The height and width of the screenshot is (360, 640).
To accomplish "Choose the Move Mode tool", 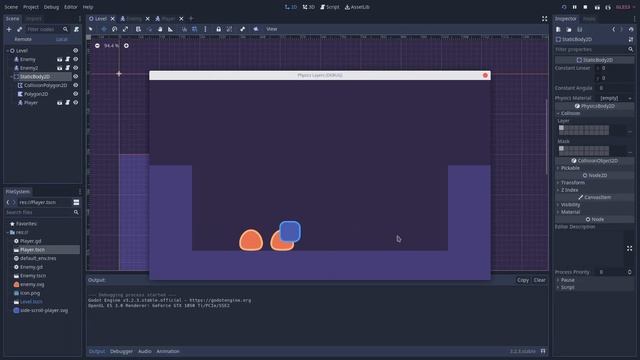I will tap(104, 29).
